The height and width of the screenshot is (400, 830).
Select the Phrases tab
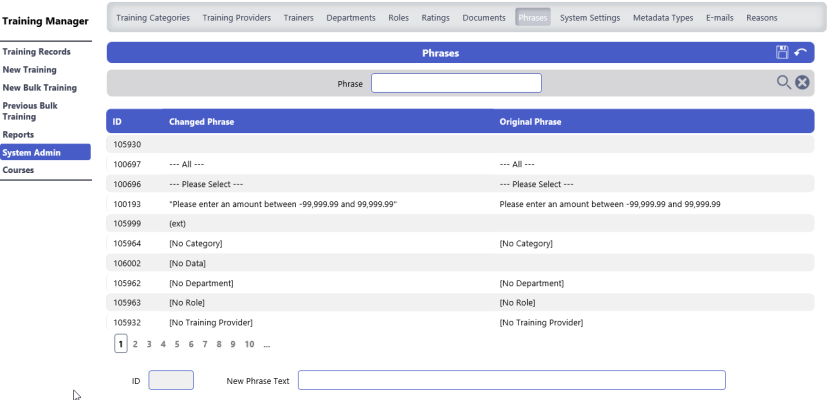coord(533,17)
